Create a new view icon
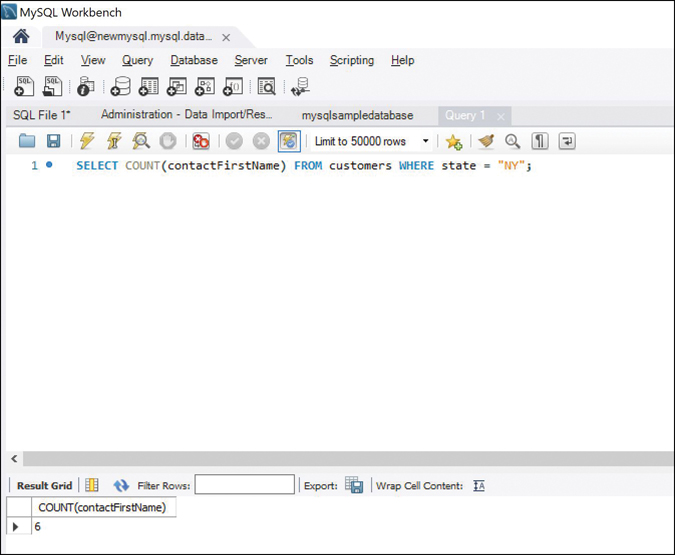Viewport: 675px width, 555px height. [177, 86]
